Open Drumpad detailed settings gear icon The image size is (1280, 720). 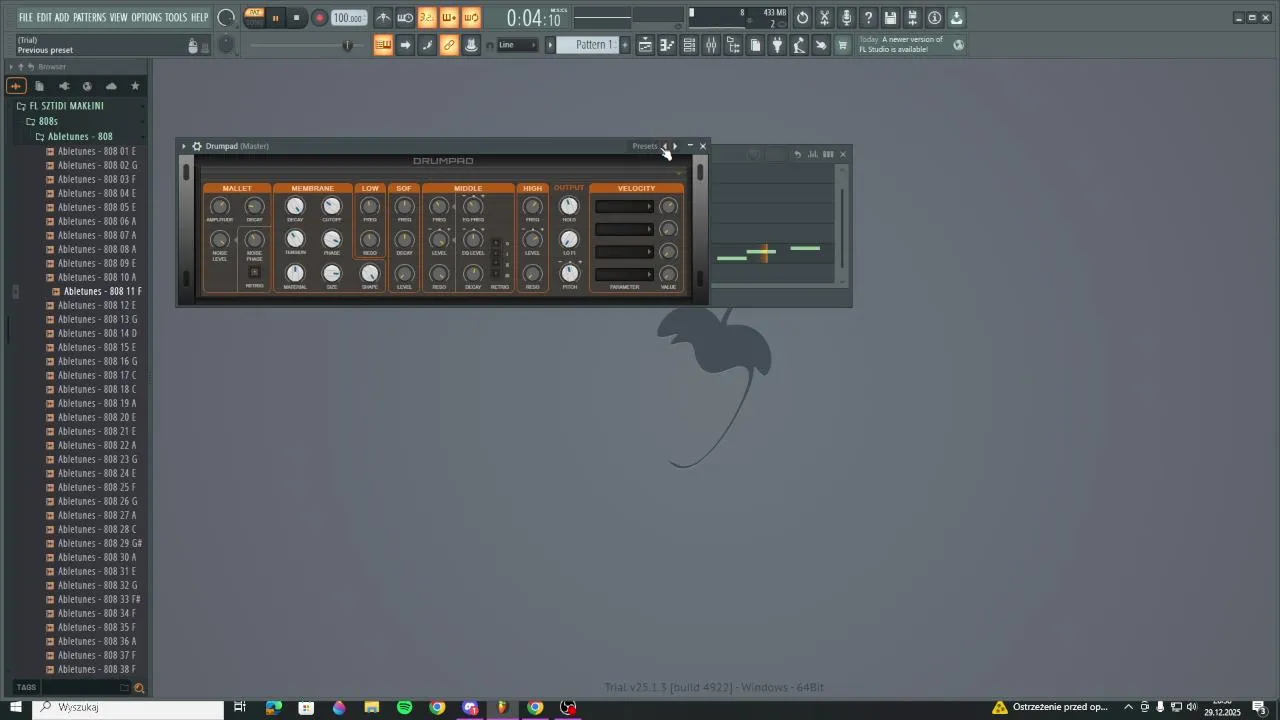(197, 146)
